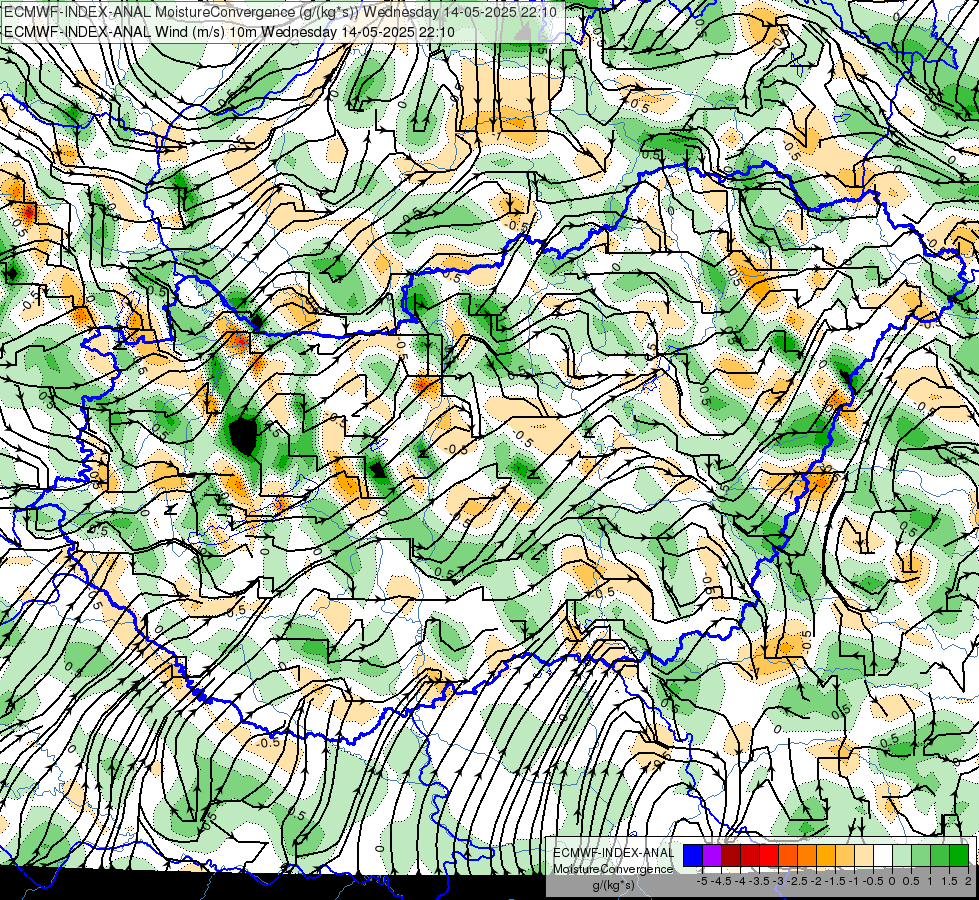Image resolution: width=979 pixels, height=900 pixels.
Task: Click the -3.5 tick label on the legend
Action: pos(759,881)
